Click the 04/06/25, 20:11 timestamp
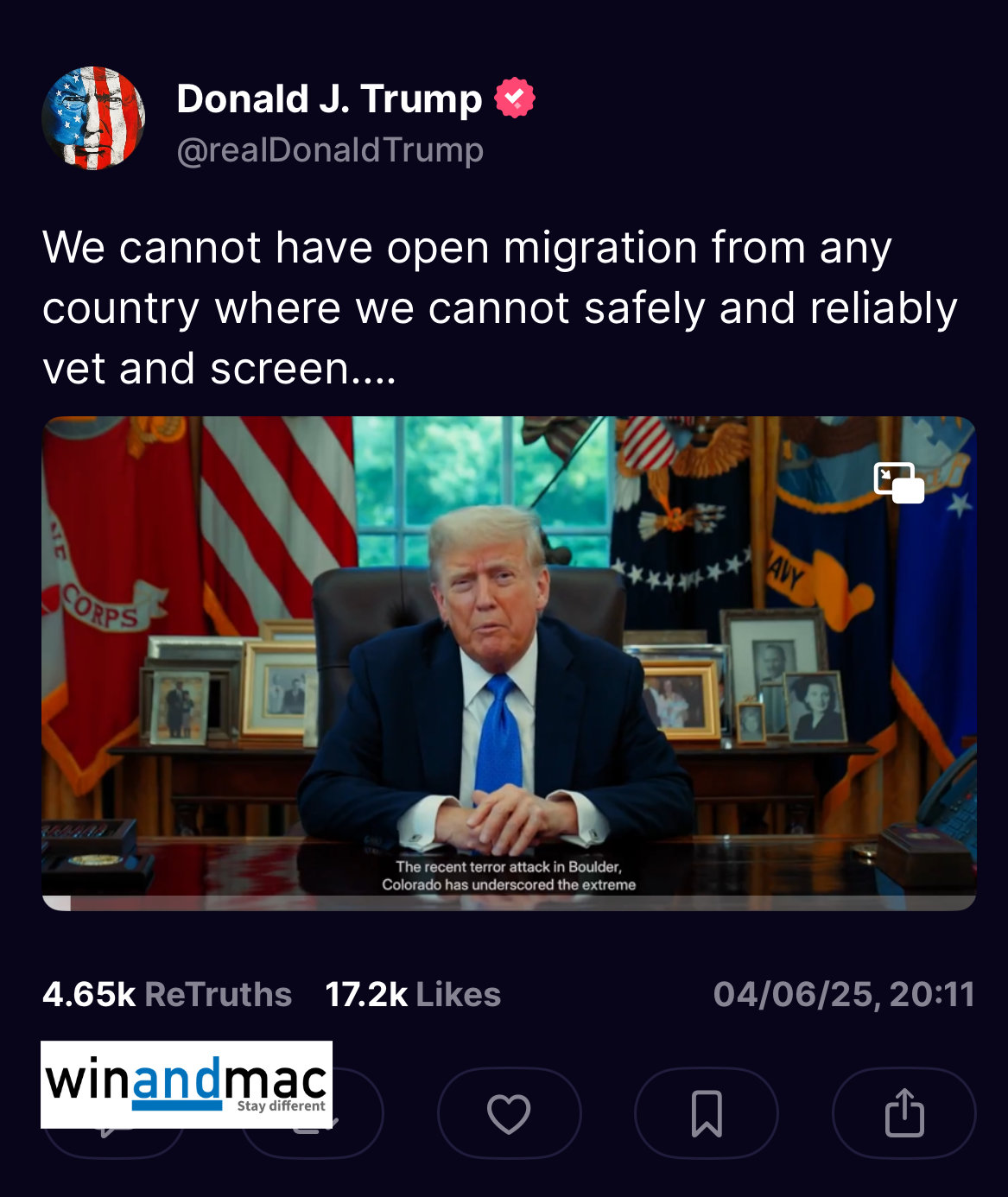1008x1197 pixels. (844, 994)
